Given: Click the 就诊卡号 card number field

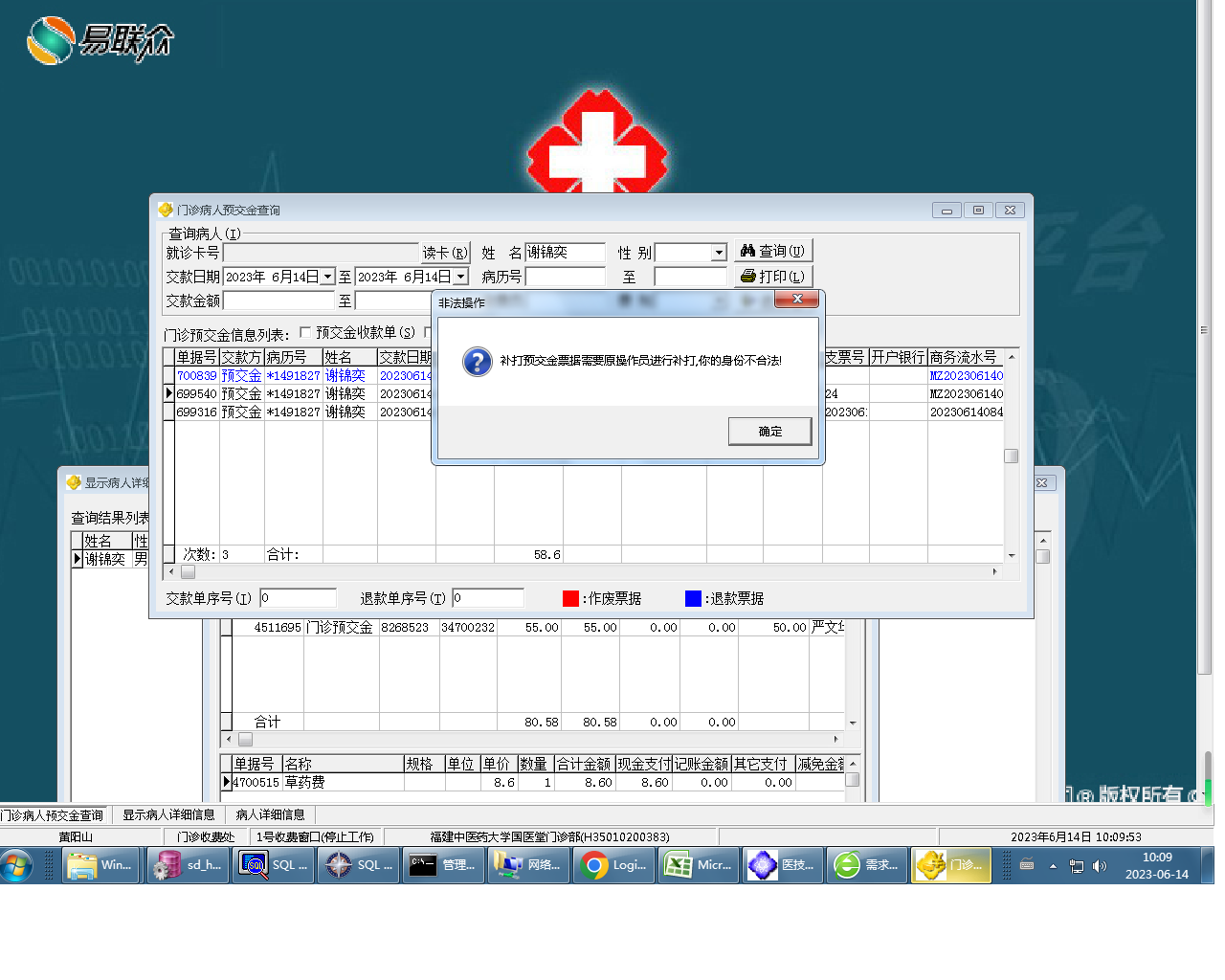Looking at the screenshot, I should (321, 253).
